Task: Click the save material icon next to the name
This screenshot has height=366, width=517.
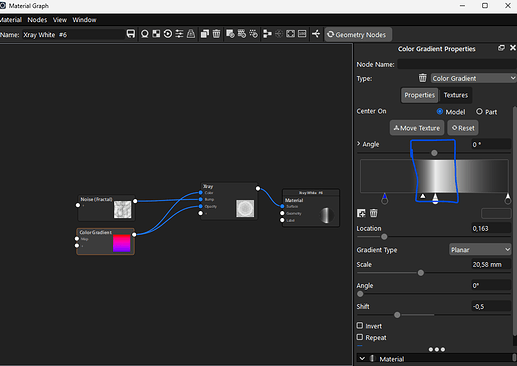Action: click(x=131, y=34)
